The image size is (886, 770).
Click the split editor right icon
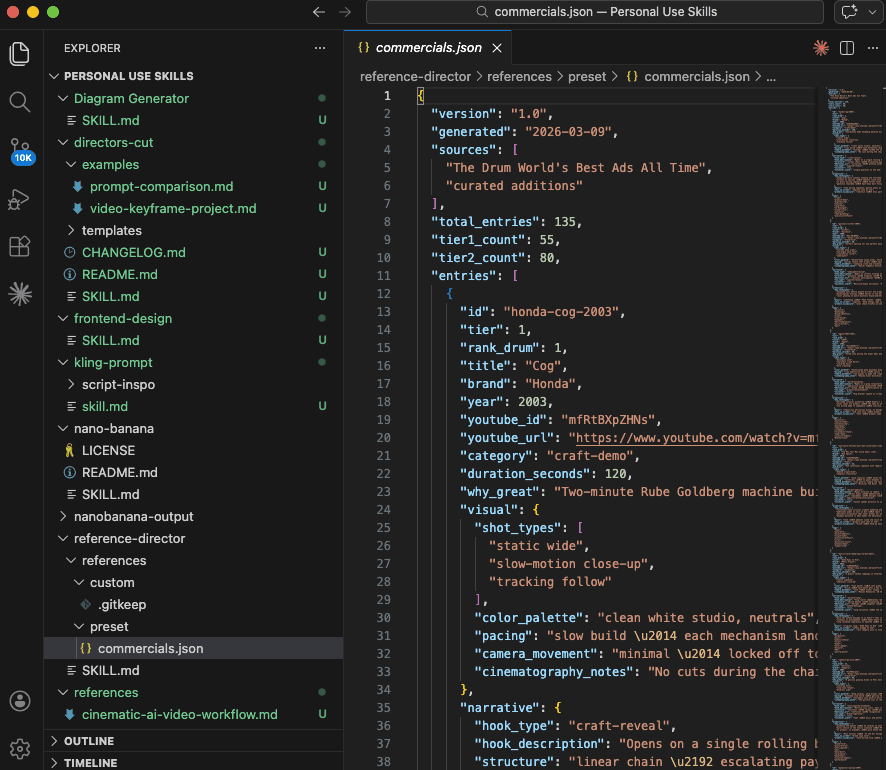tap(847, 48)
